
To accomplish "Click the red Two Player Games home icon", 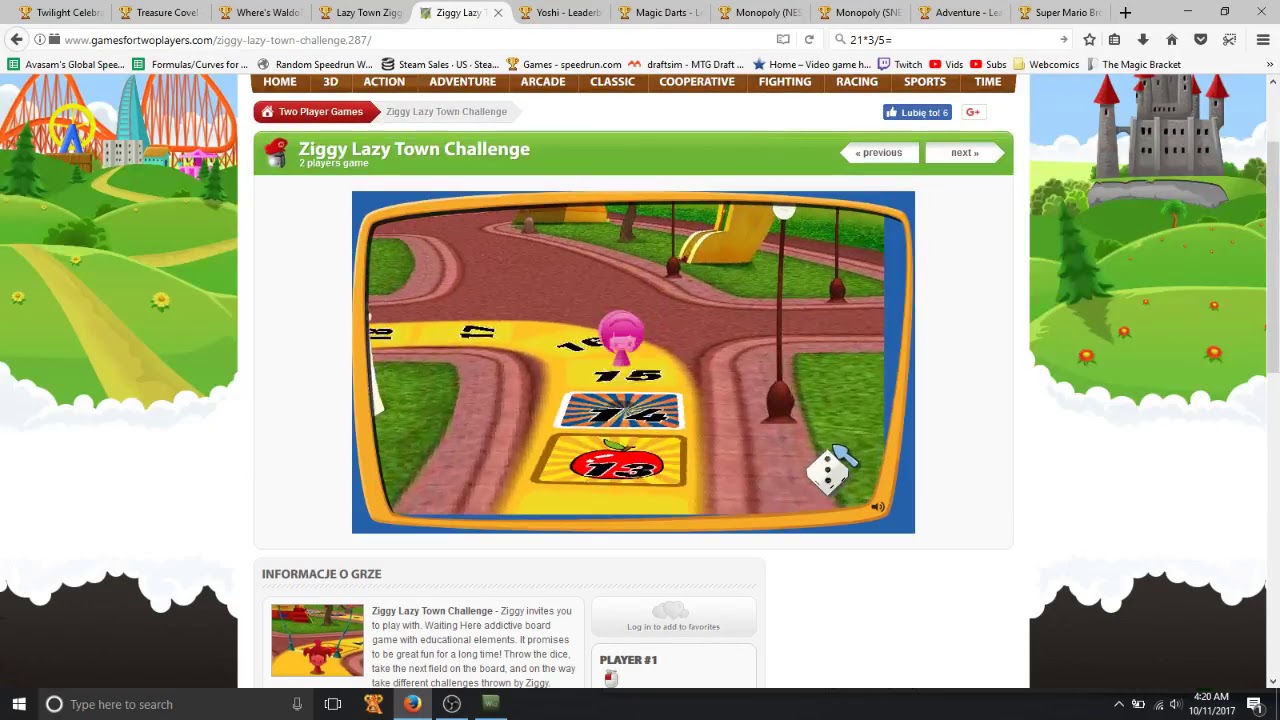I will 267,112.
